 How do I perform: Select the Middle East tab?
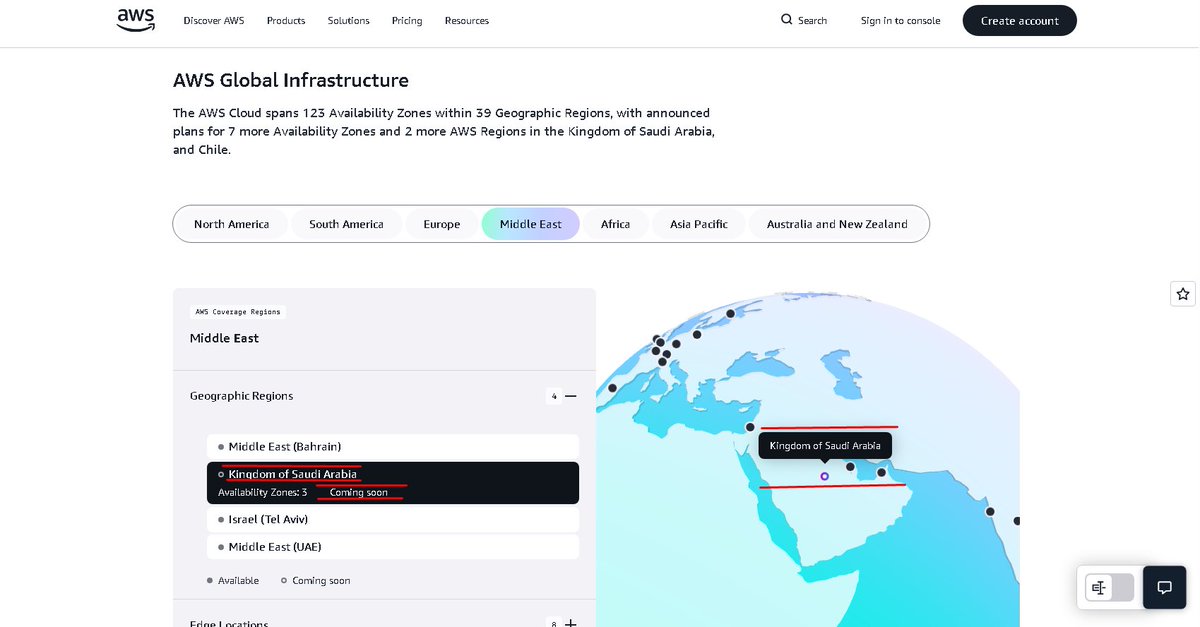click(531, 224)
